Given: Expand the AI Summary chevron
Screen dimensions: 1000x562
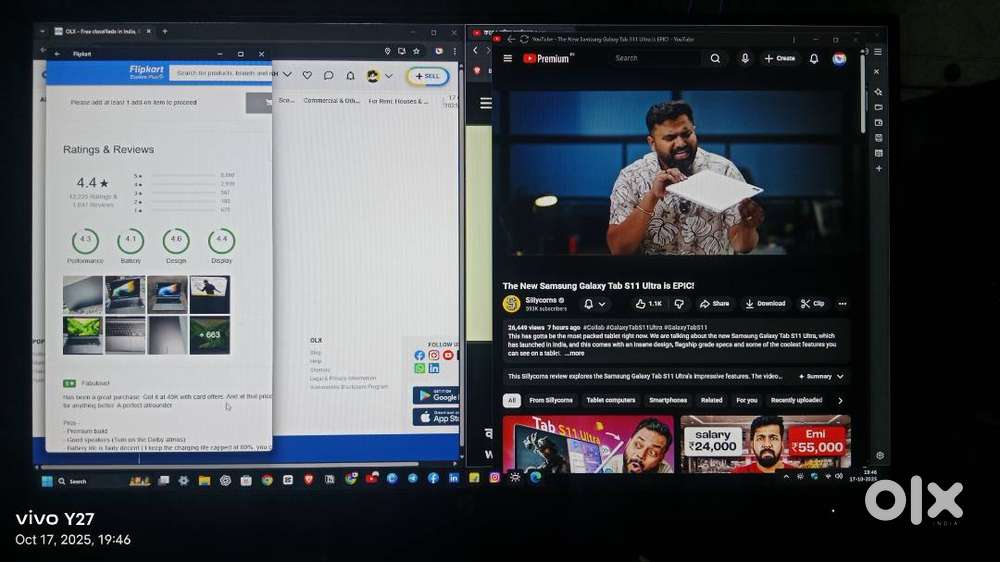Looking at the screenshot, I should point(840,377).
